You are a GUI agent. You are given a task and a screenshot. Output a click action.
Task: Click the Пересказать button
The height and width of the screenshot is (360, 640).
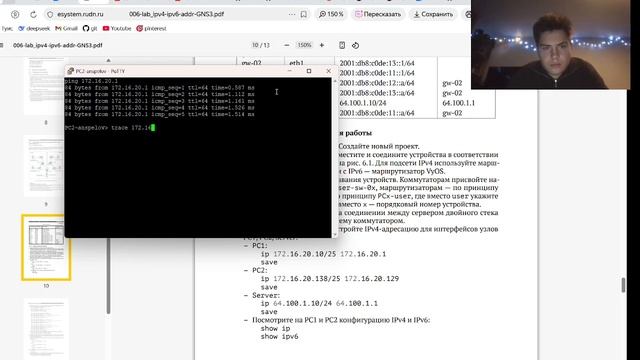point(378,14)
